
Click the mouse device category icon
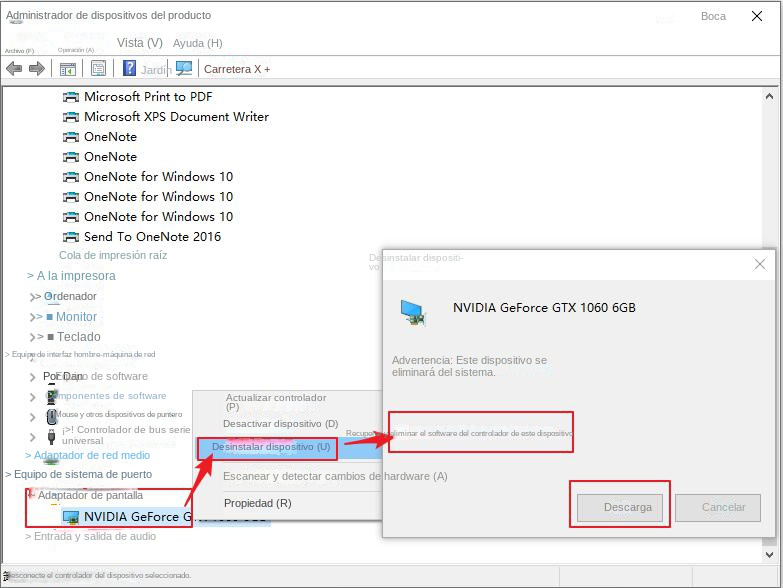(x=51, y=415)
